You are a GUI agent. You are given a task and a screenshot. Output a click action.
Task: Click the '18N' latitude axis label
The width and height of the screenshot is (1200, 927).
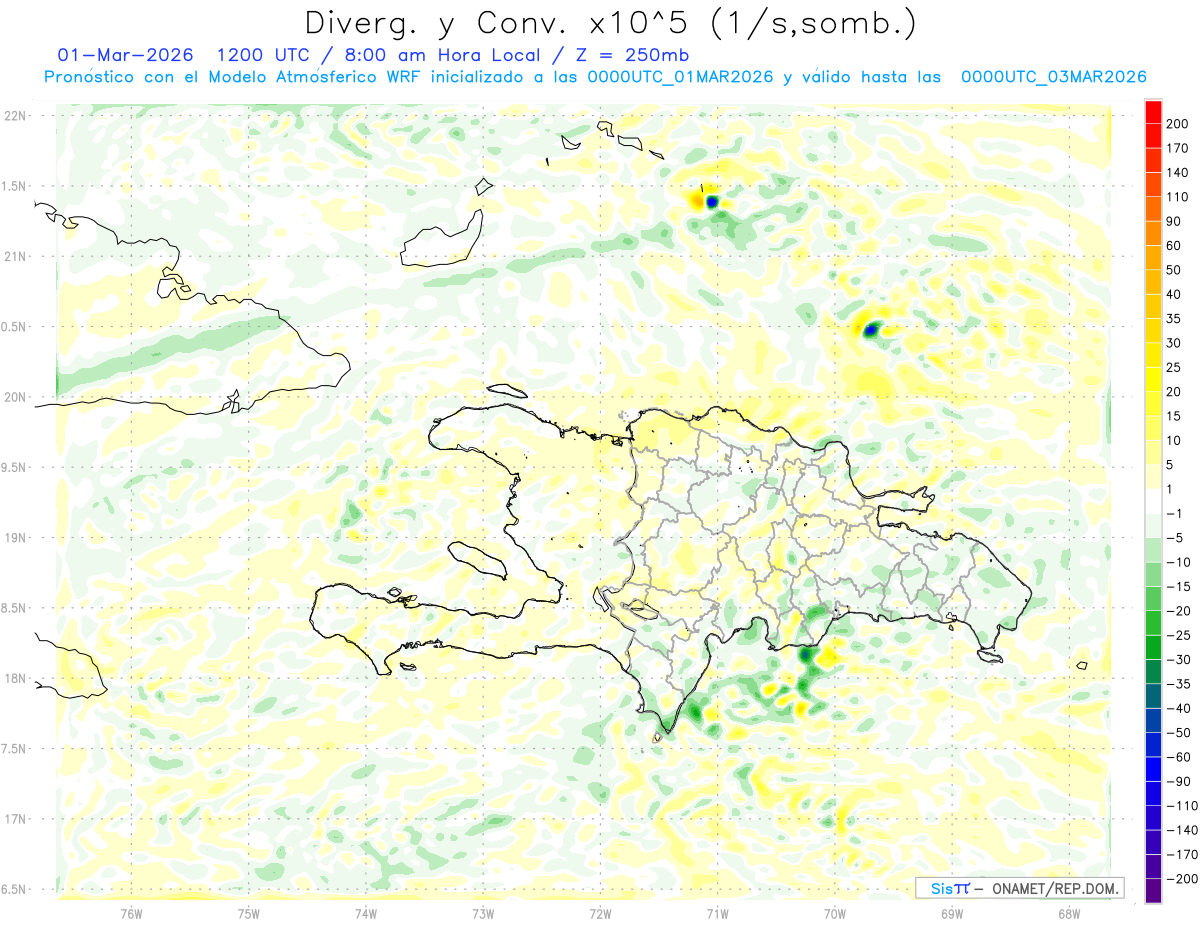14,678
